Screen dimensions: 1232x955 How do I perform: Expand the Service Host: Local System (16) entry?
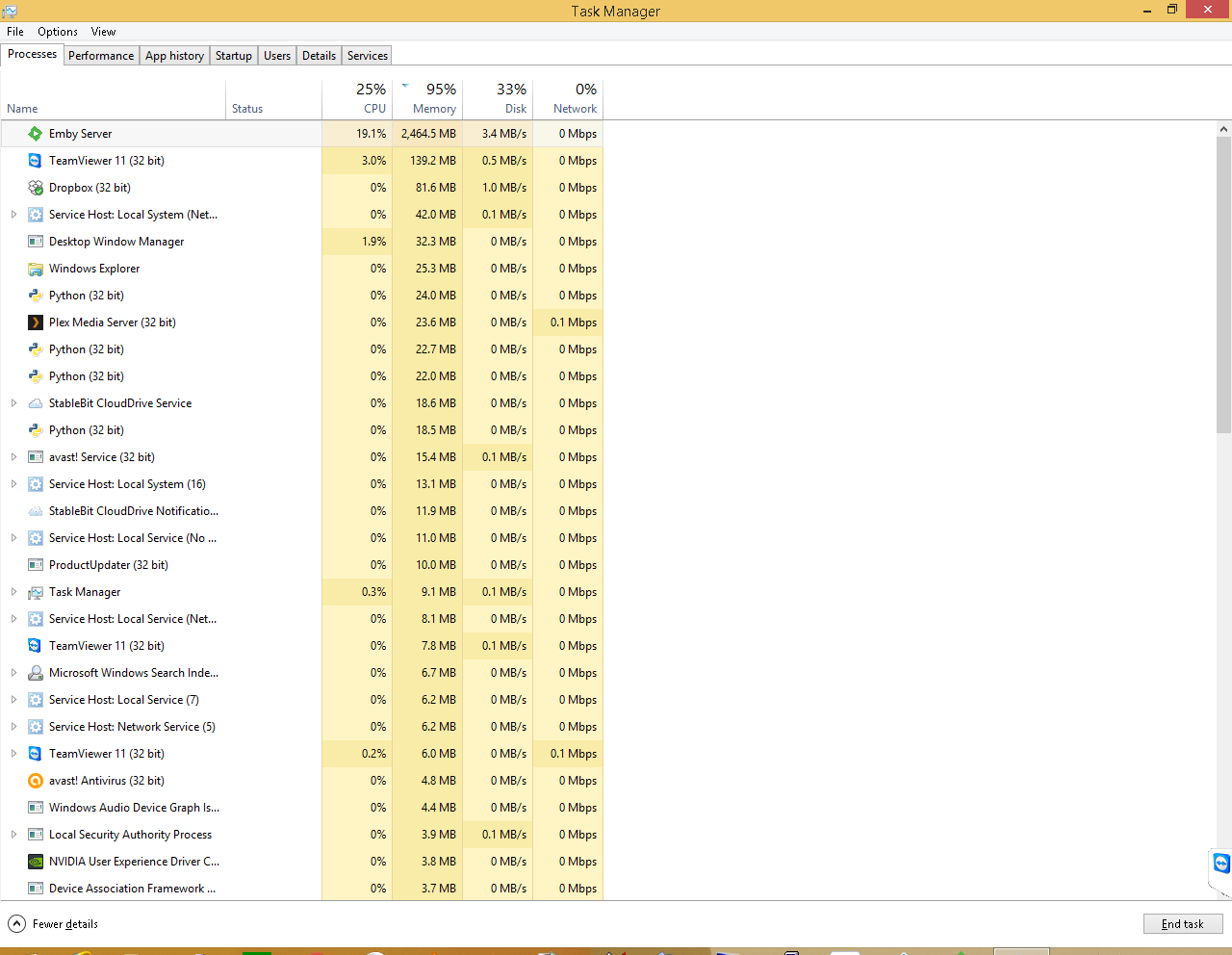click(x=13, y=484)
